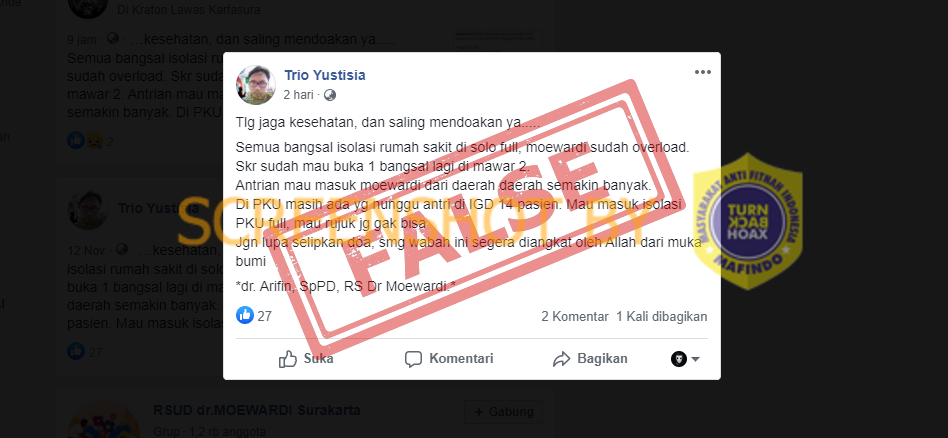The image size is (948, 438).
Task: View the 1 Kali dibagikan shares
Action: 661,316
